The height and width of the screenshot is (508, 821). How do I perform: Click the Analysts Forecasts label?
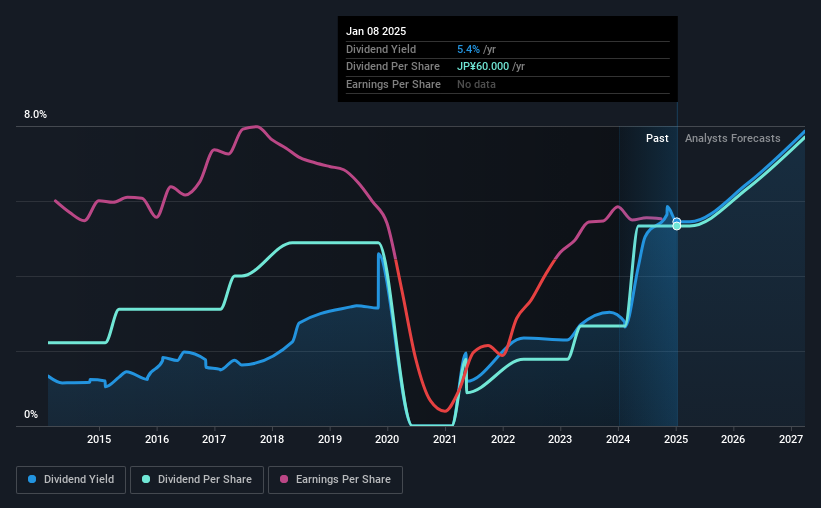click(733, 138)
